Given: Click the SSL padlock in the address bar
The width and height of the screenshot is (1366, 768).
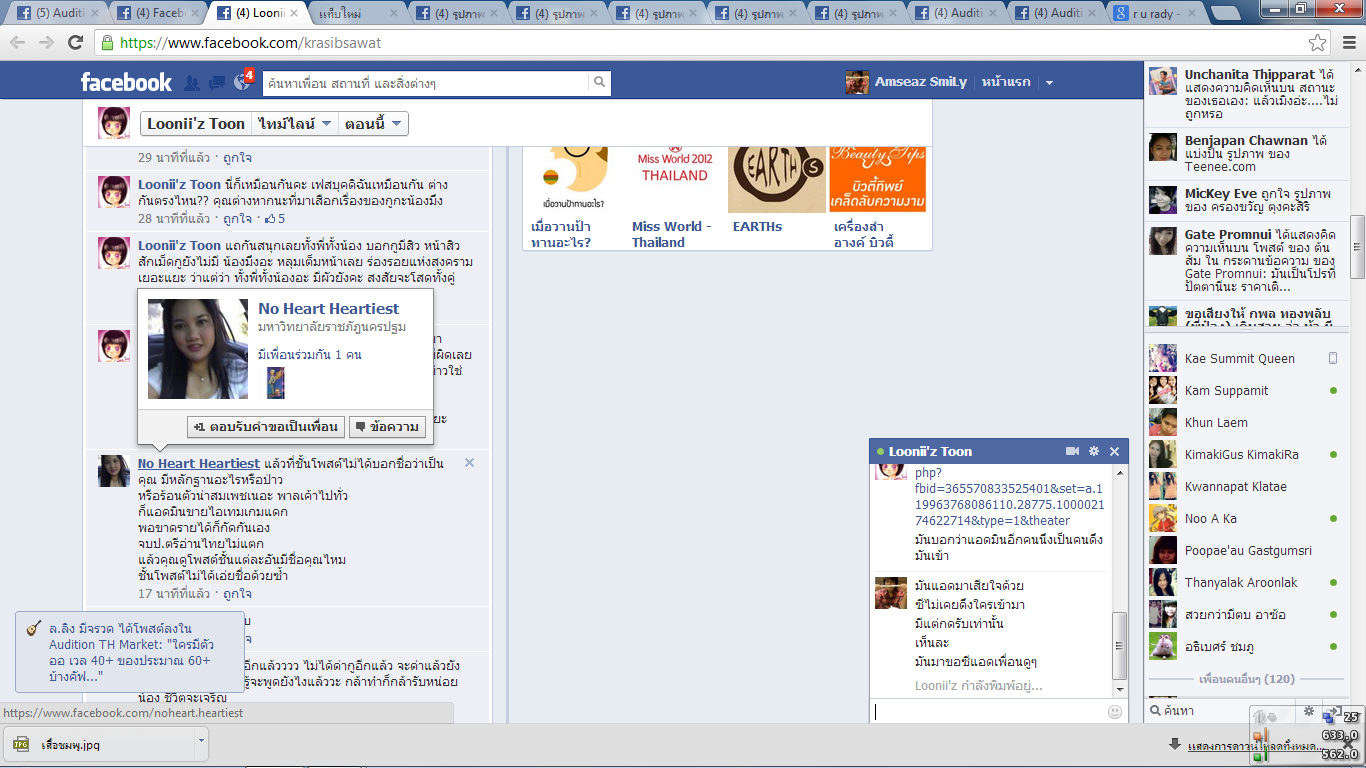Looking at the screenshot, I should point(107,43).
